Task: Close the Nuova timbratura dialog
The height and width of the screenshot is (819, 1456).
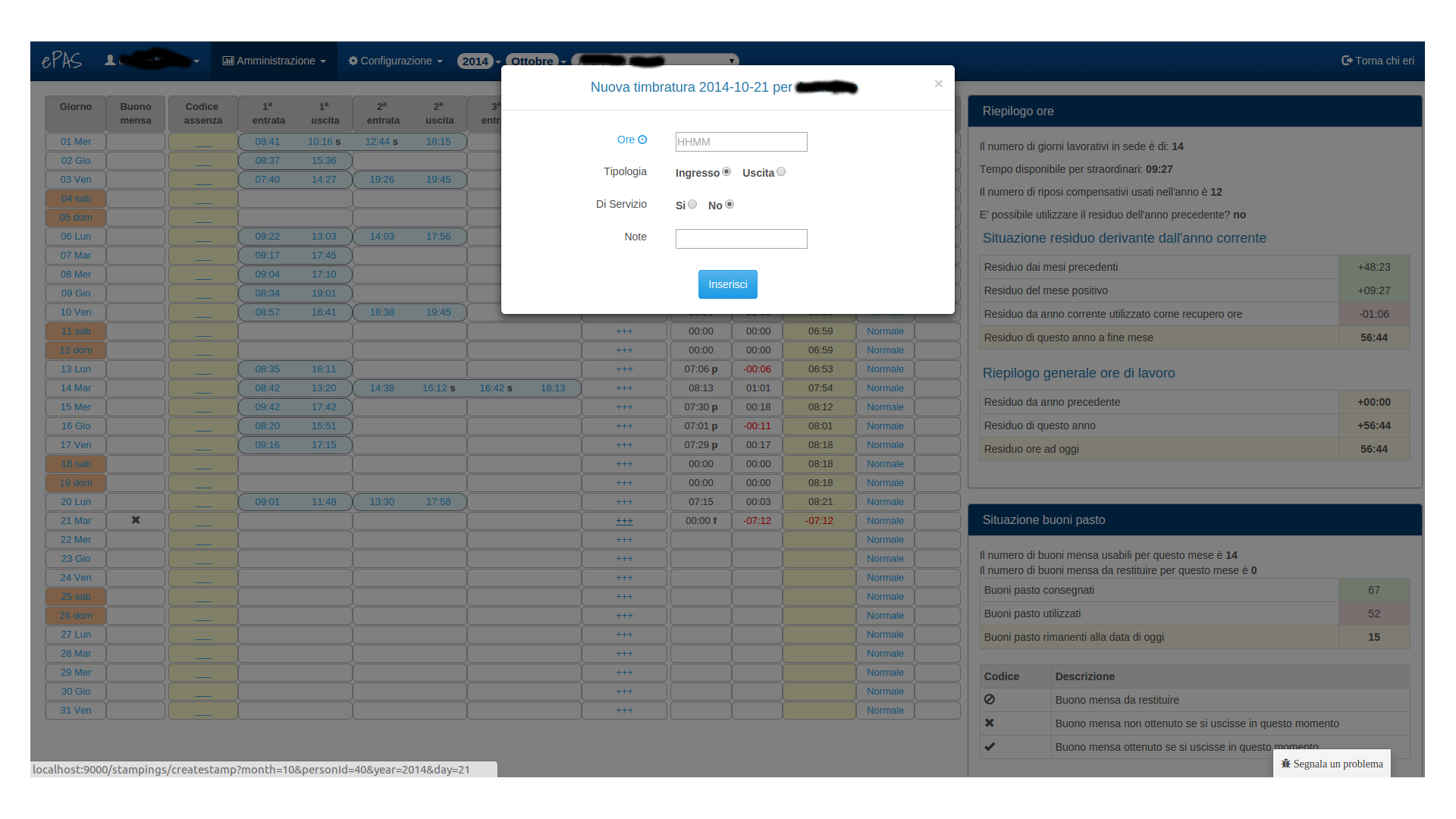Action: pyautogui.click(x=938, y=83)
